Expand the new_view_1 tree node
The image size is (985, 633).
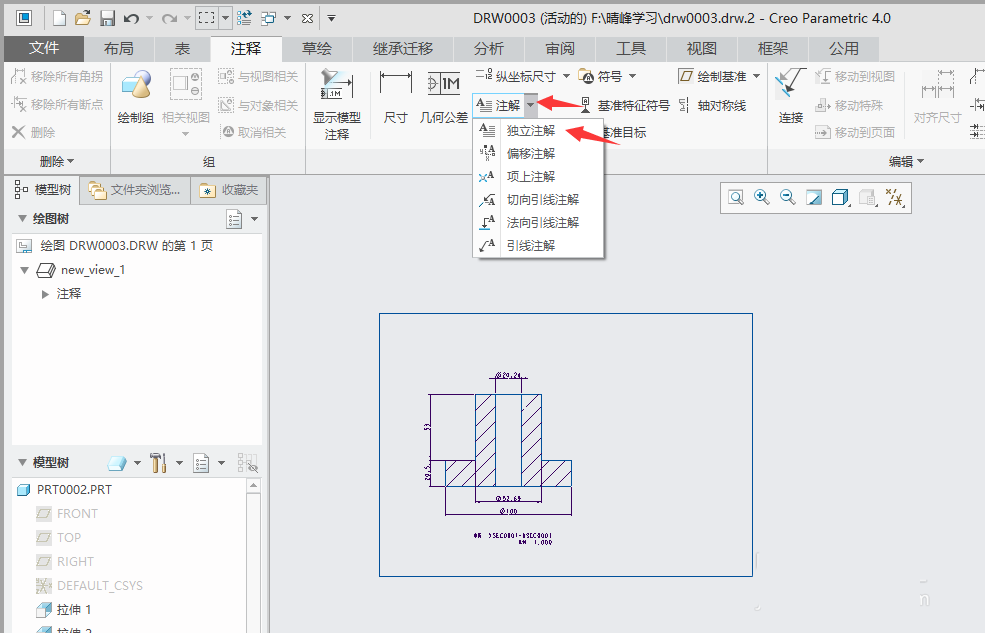[x=24, y=269]
